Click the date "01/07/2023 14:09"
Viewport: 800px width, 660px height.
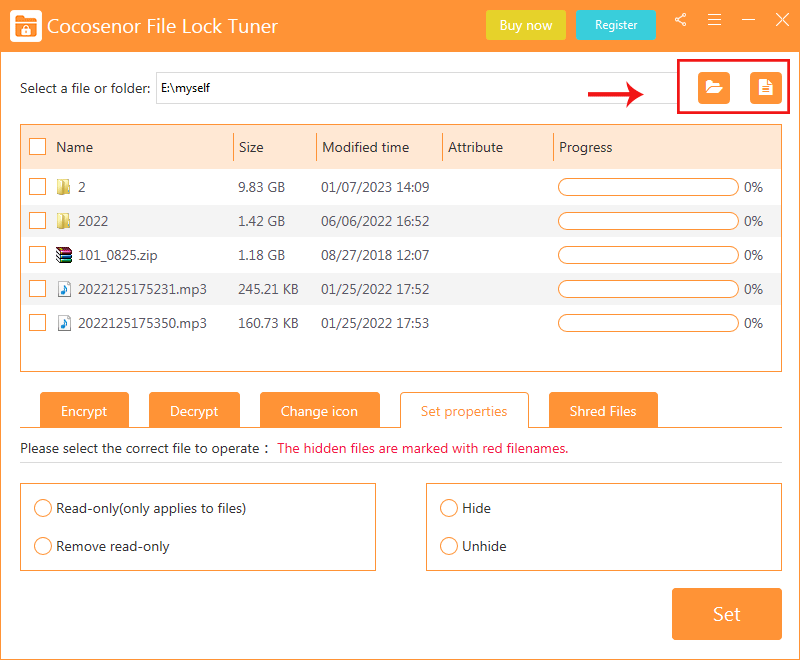pos(375,187)
